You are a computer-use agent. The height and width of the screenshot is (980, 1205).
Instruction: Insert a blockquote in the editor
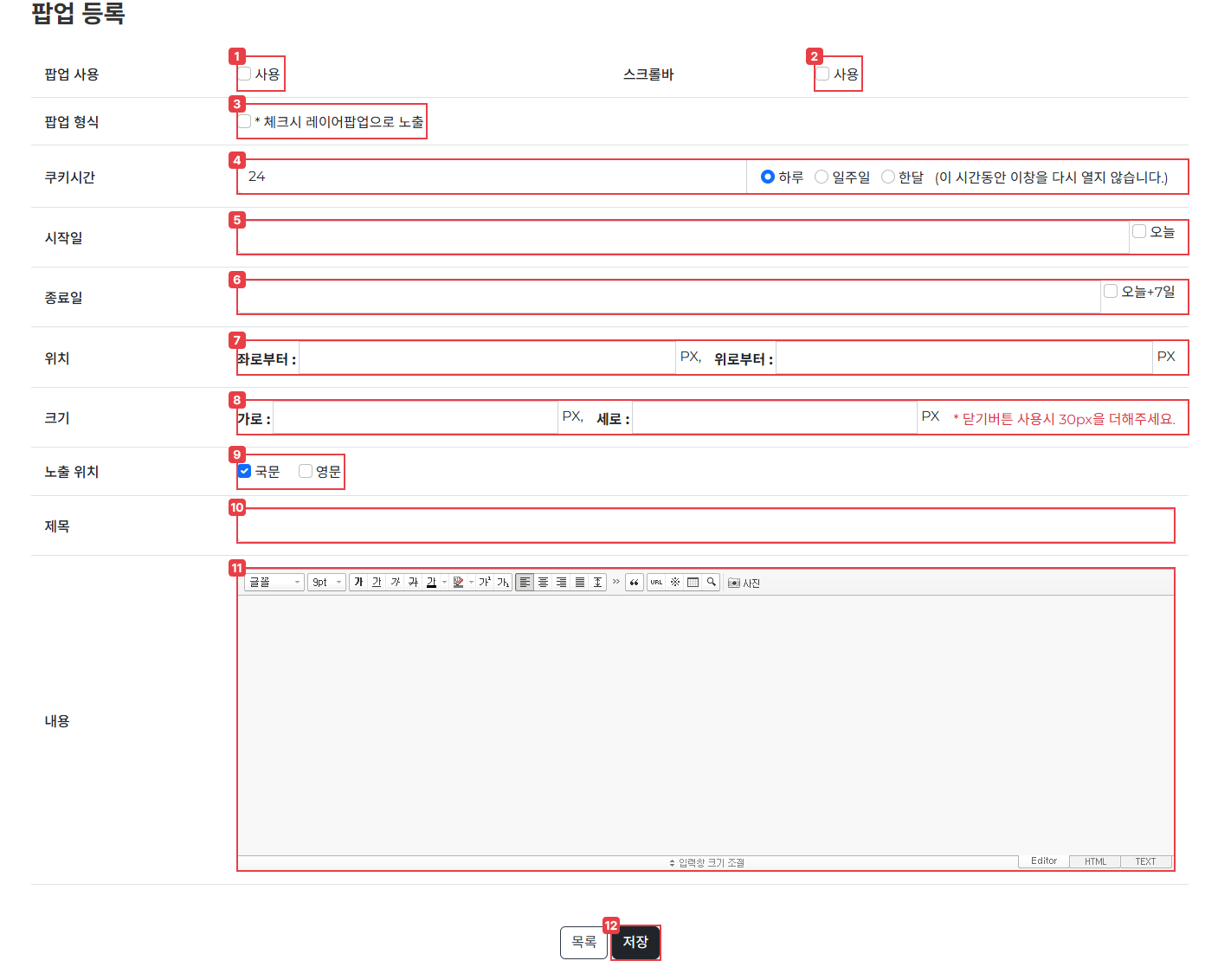pyautogui.click(x=634, y=583)
